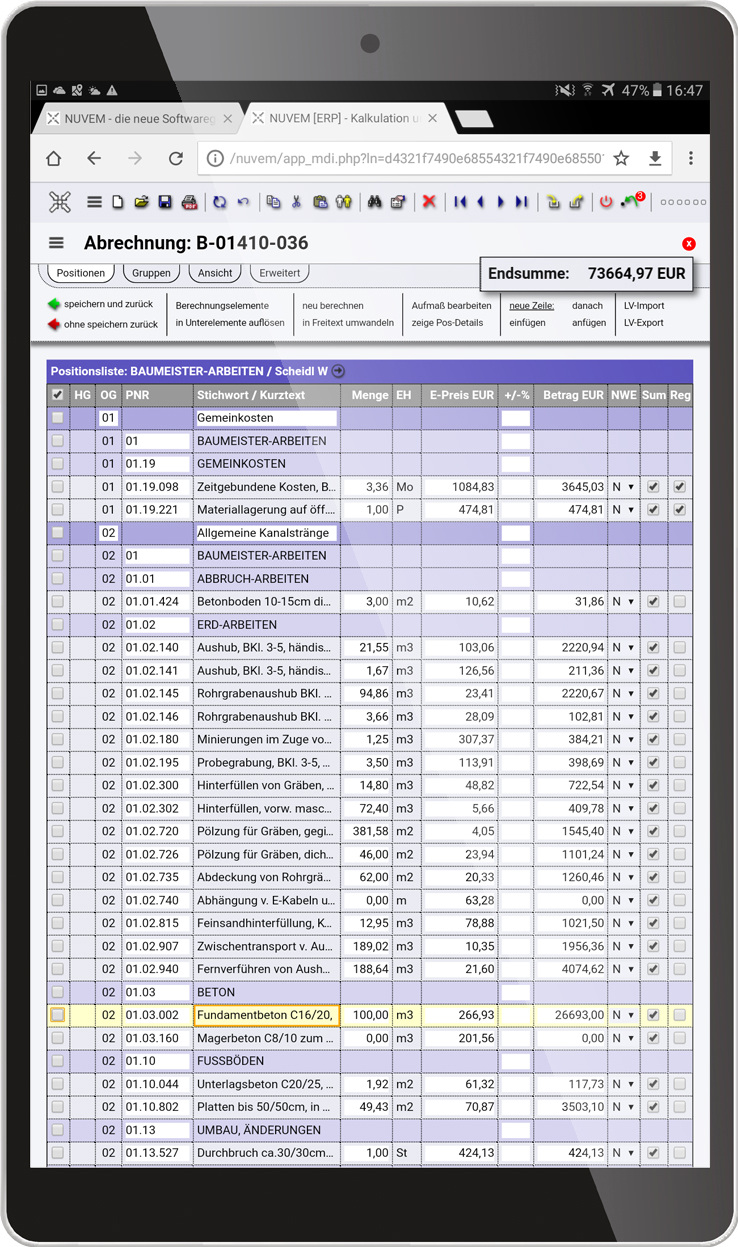The width and height of the screenshot is (738, 1247).
Task: Check row checkbox for Gemeinkosten 01 group
Action: [x=57, y=418]
